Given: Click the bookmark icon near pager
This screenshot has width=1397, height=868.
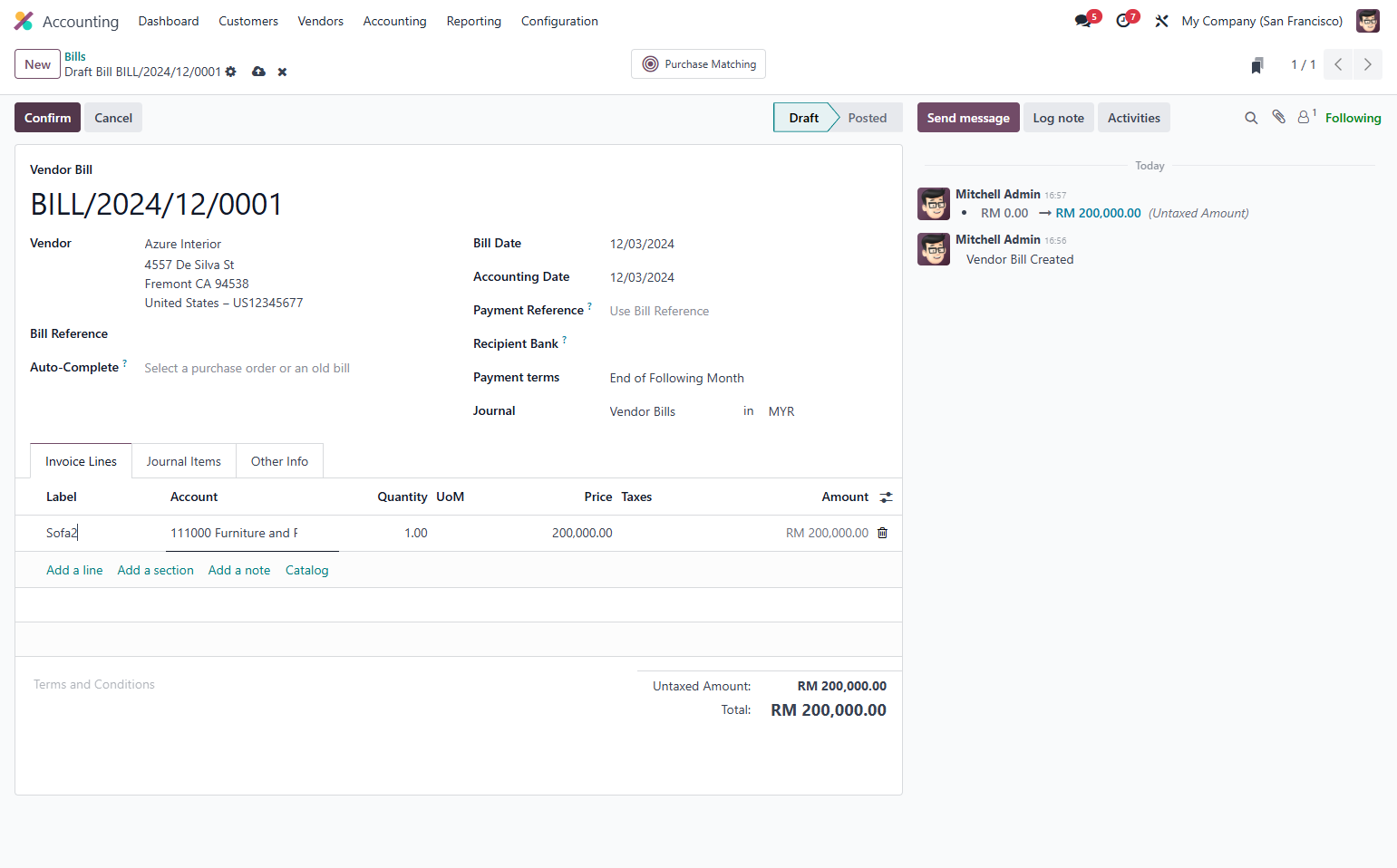Looking at the screenshot, I should point(1257,65).
